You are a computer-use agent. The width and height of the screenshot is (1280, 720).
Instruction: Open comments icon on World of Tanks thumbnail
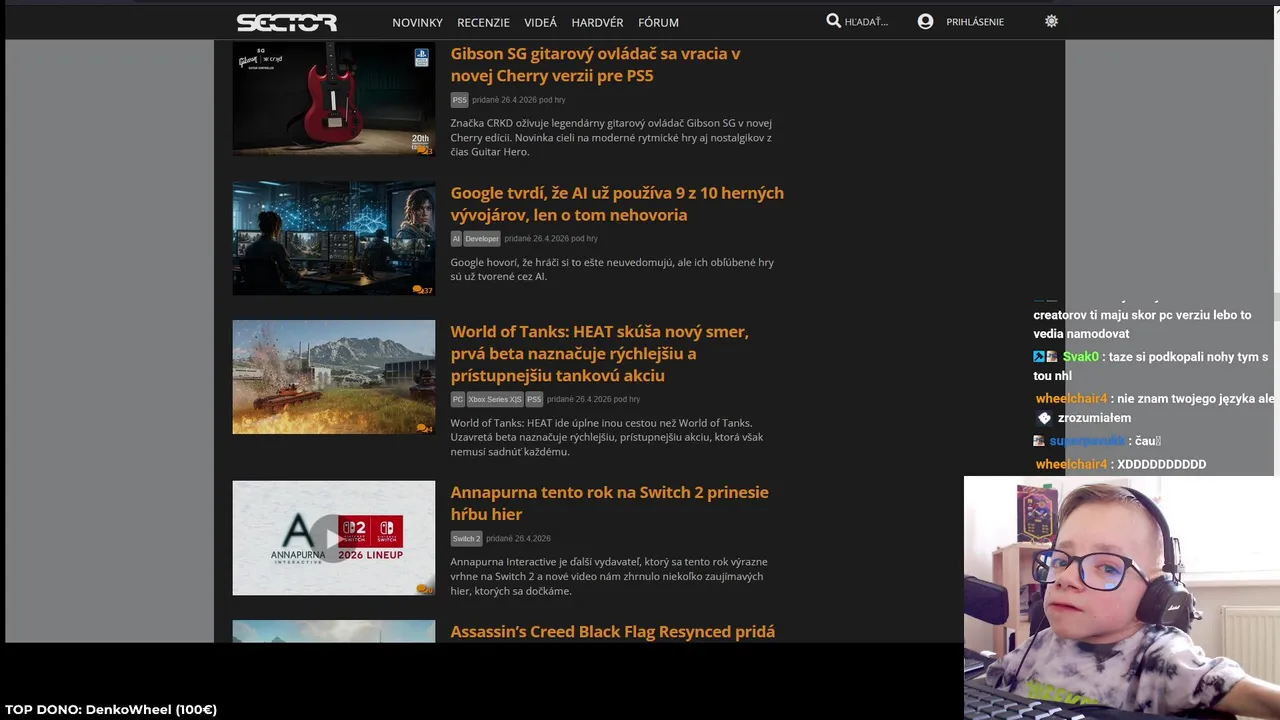[x=423, y=429]
